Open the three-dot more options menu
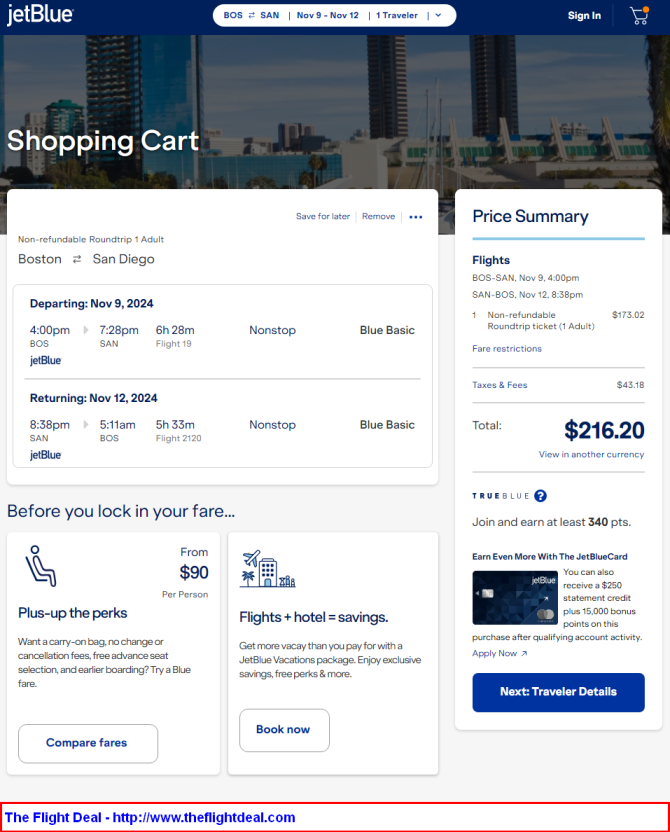This screenshot has width=670, height=832. [x=416, y=217]
